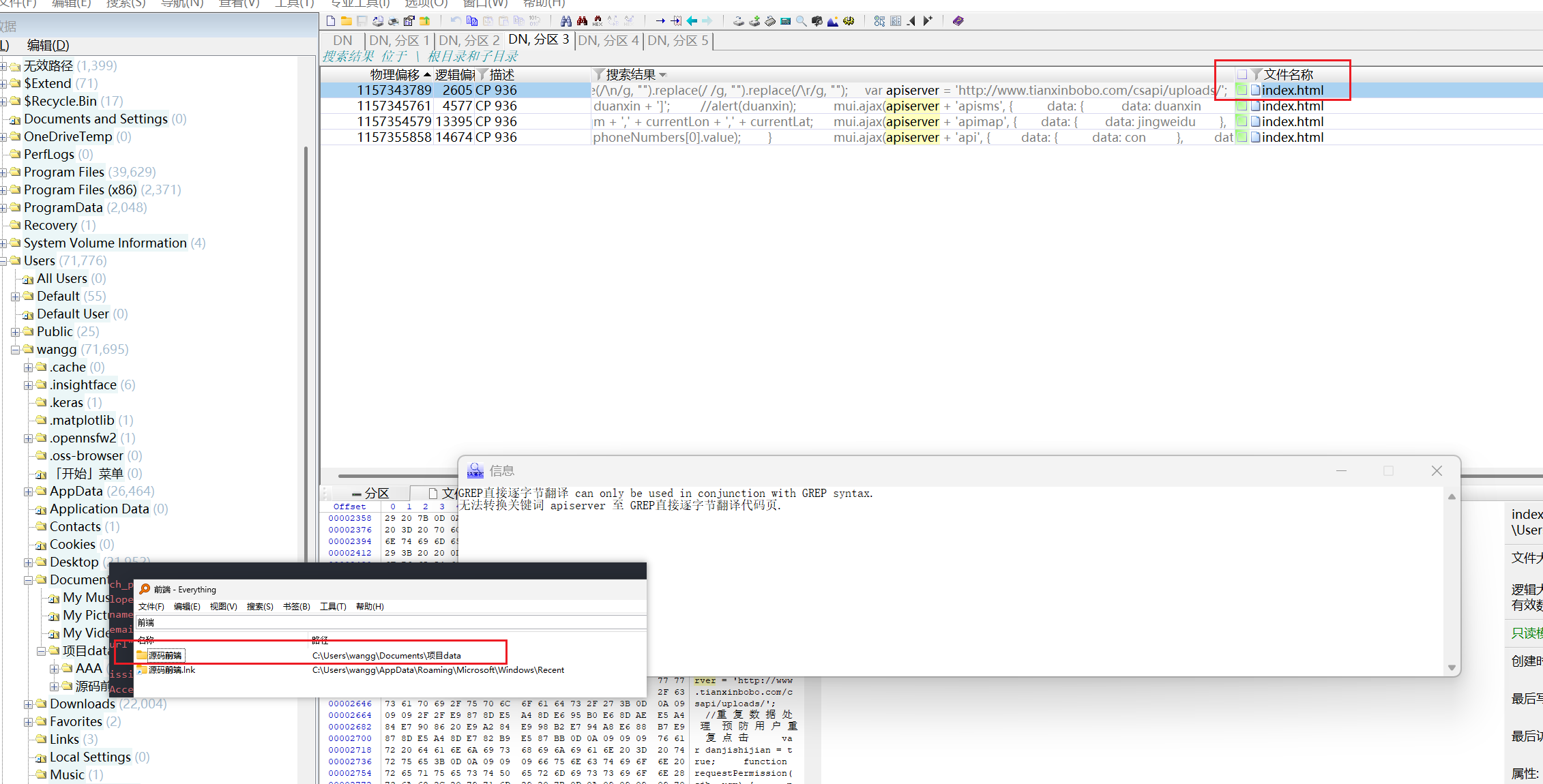Tick the checkbox in the 文件名称 header
Viewport: 1543px width, 784px height.
[1242, 74]
